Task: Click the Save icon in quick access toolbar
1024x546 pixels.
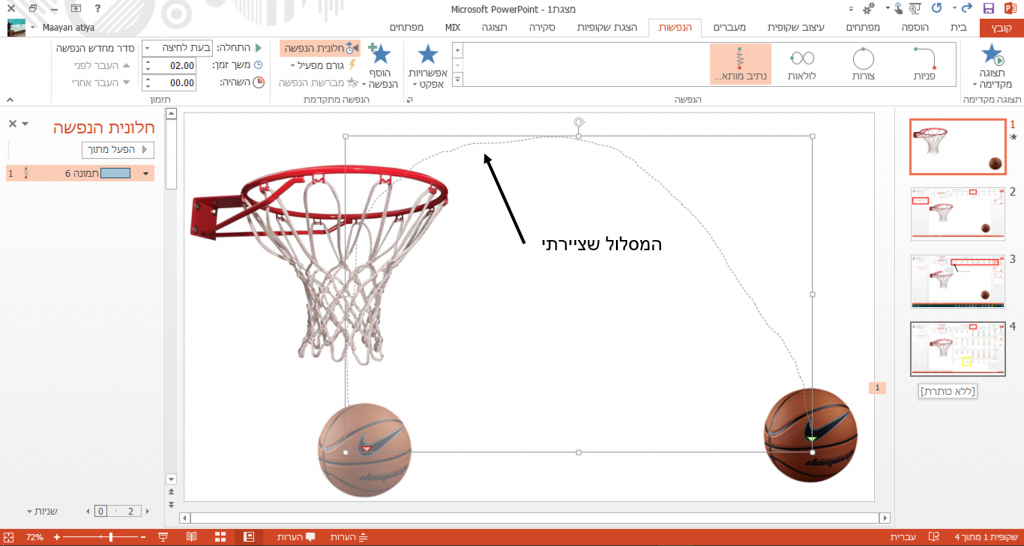Action: pos(989,8)
